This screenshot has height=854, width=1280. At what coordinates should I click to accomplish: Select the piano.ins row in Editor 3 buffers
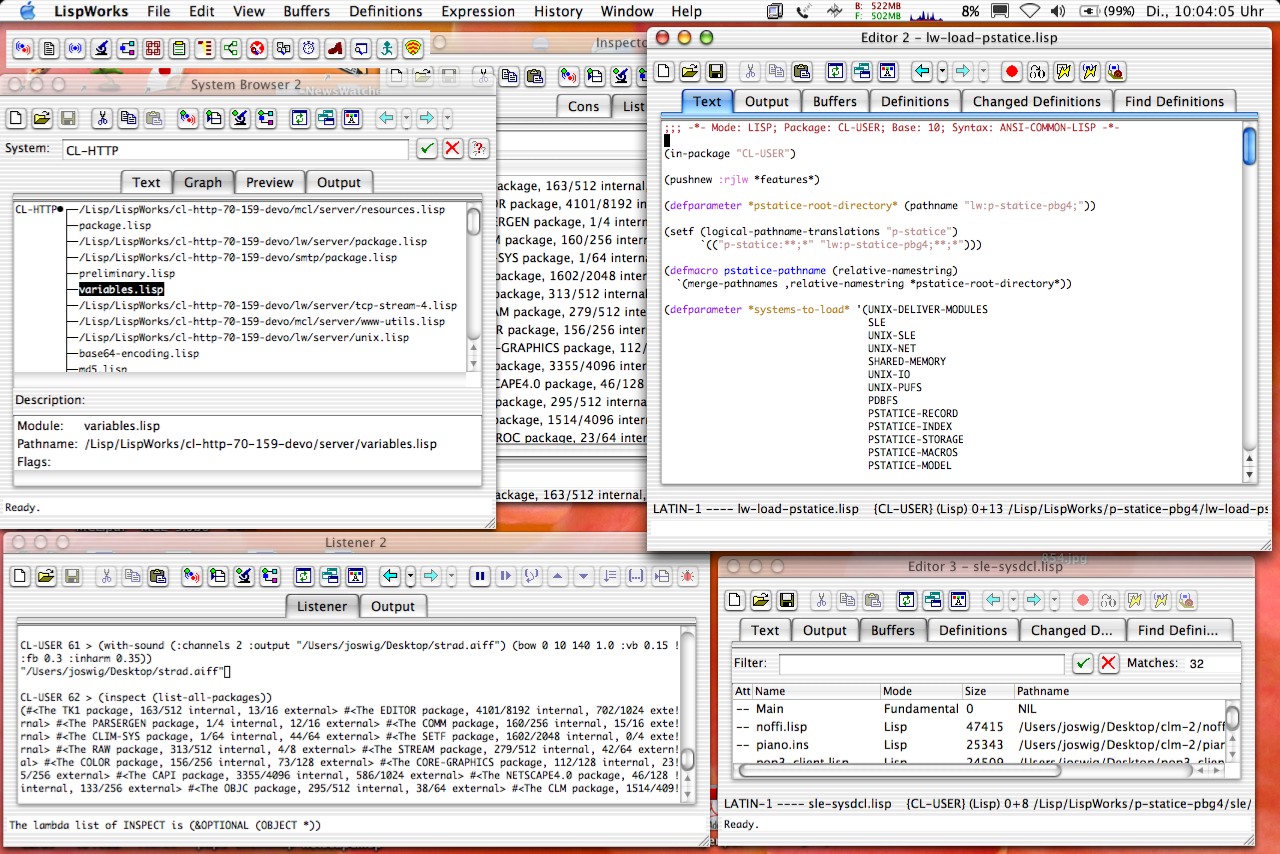pyautogui.click(x=979, y=745)
